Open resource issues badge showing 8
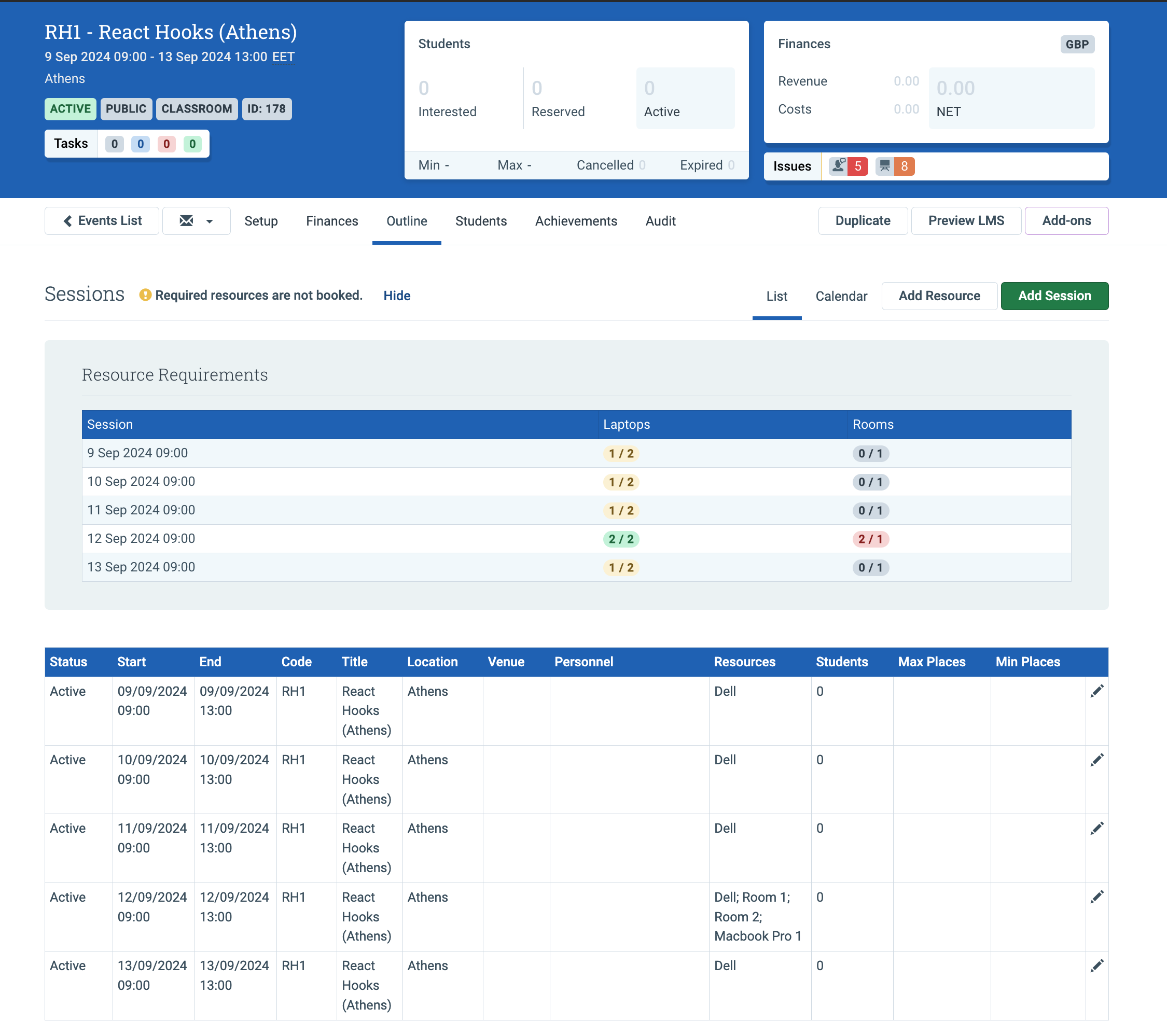This screenshot has height=1036, width=1167. (x=895, y=166)
